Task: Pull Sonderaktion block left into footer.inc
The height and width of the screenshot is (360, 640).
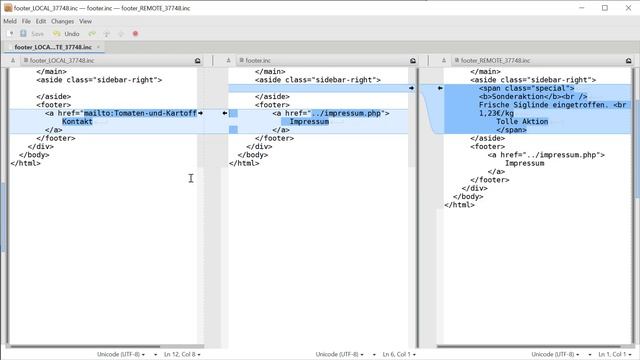Action: pos(440,88)
